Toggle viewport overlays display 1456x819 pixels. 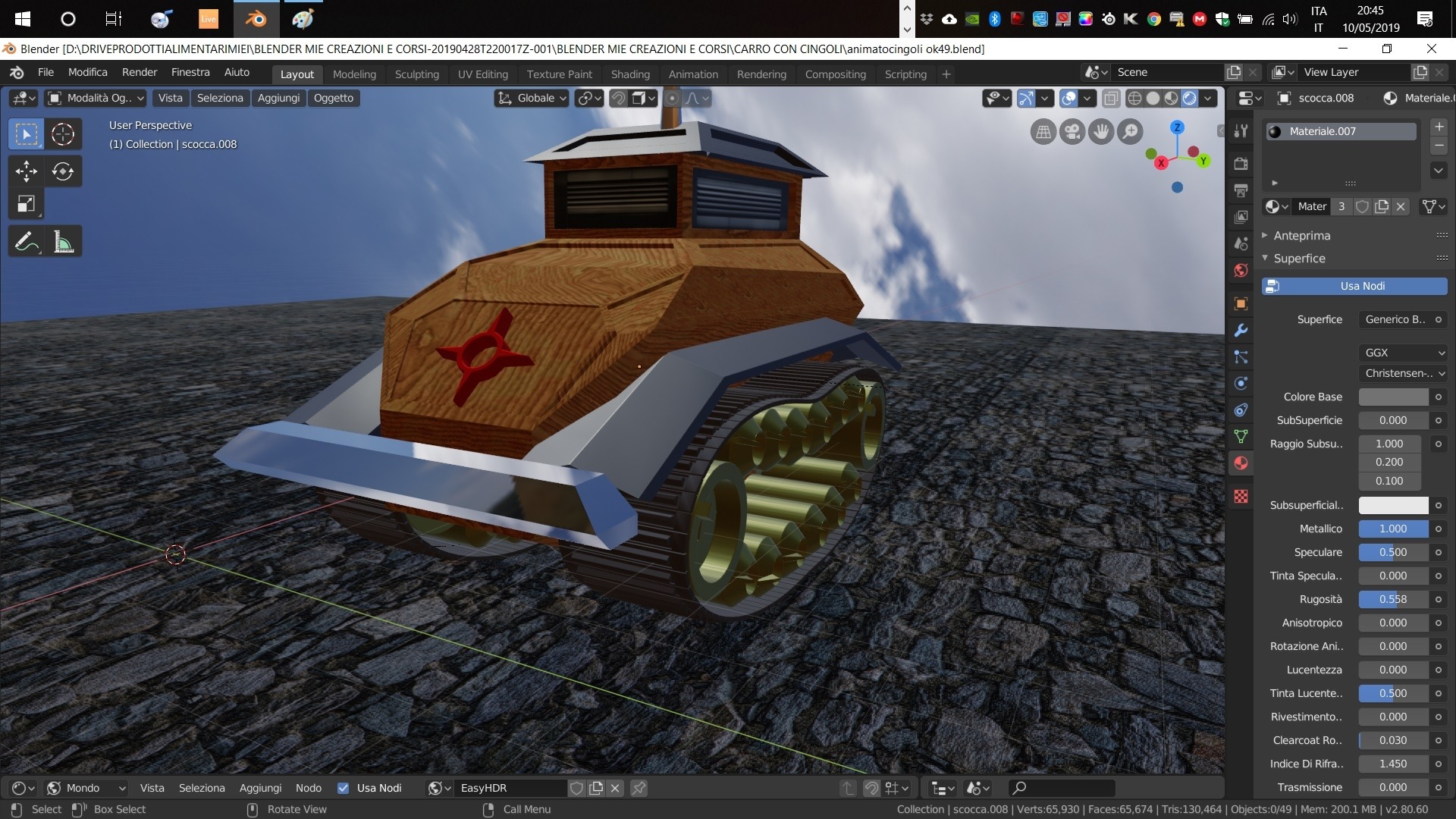(1068, 98)
